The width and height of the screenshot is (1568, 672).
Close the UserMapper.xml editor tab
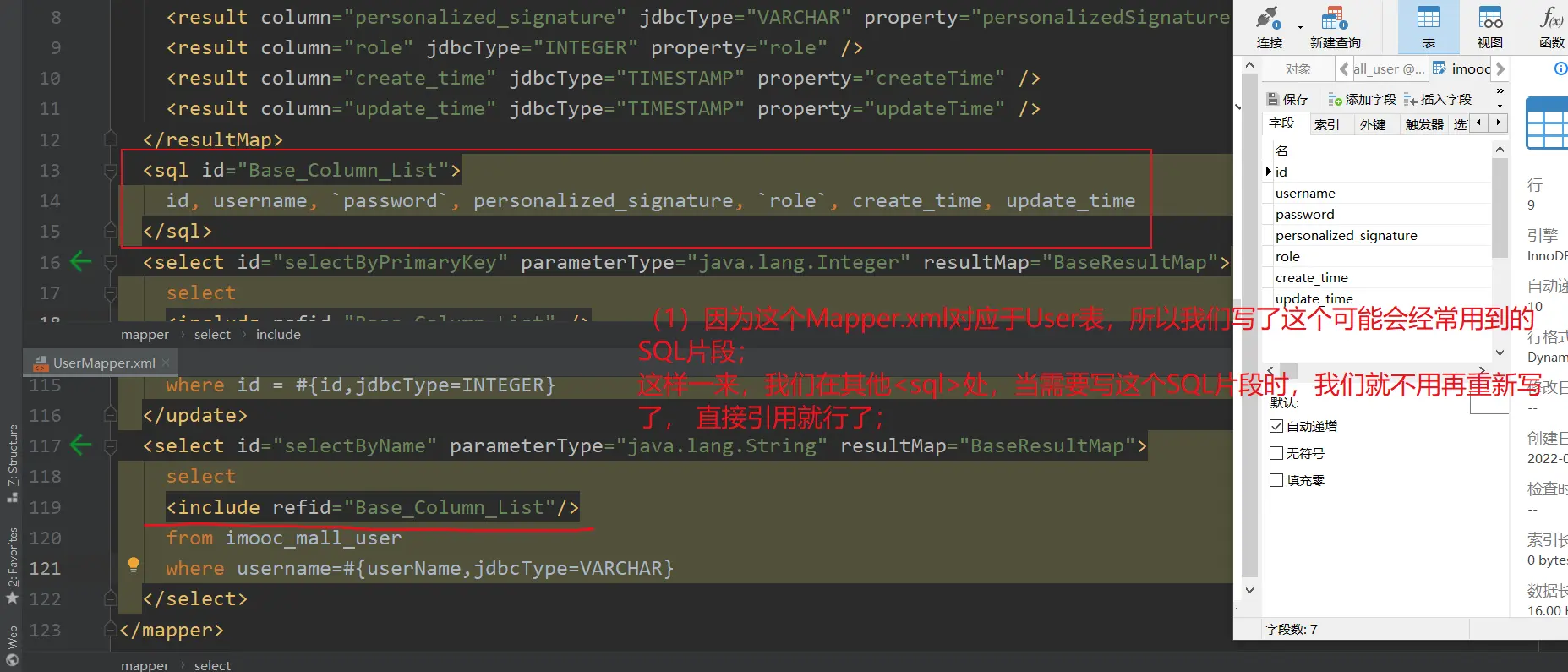[167, 363]
